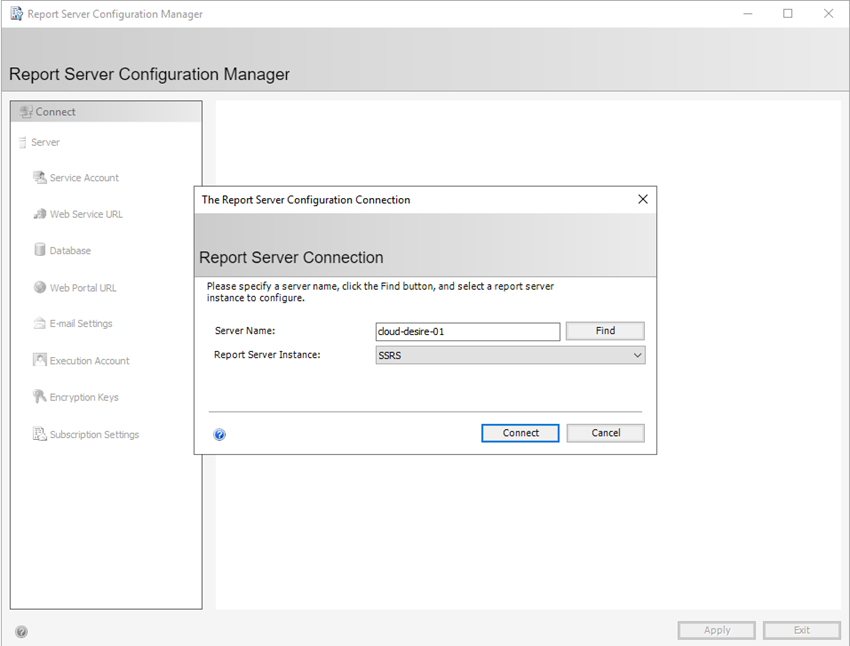
Task: Click the Service Account icon in sidebar
Action: [40, 178]
